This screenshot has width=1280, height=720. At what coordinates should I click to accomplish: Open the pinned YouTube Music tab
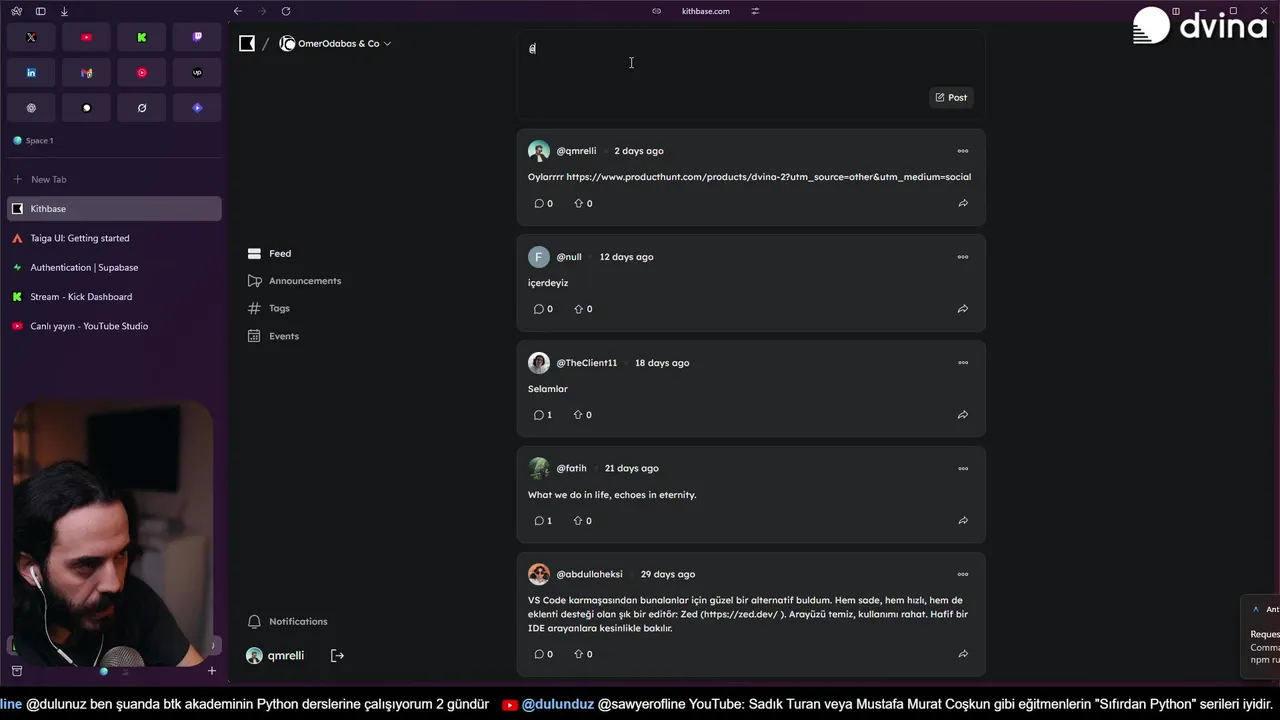coord(142,73)
